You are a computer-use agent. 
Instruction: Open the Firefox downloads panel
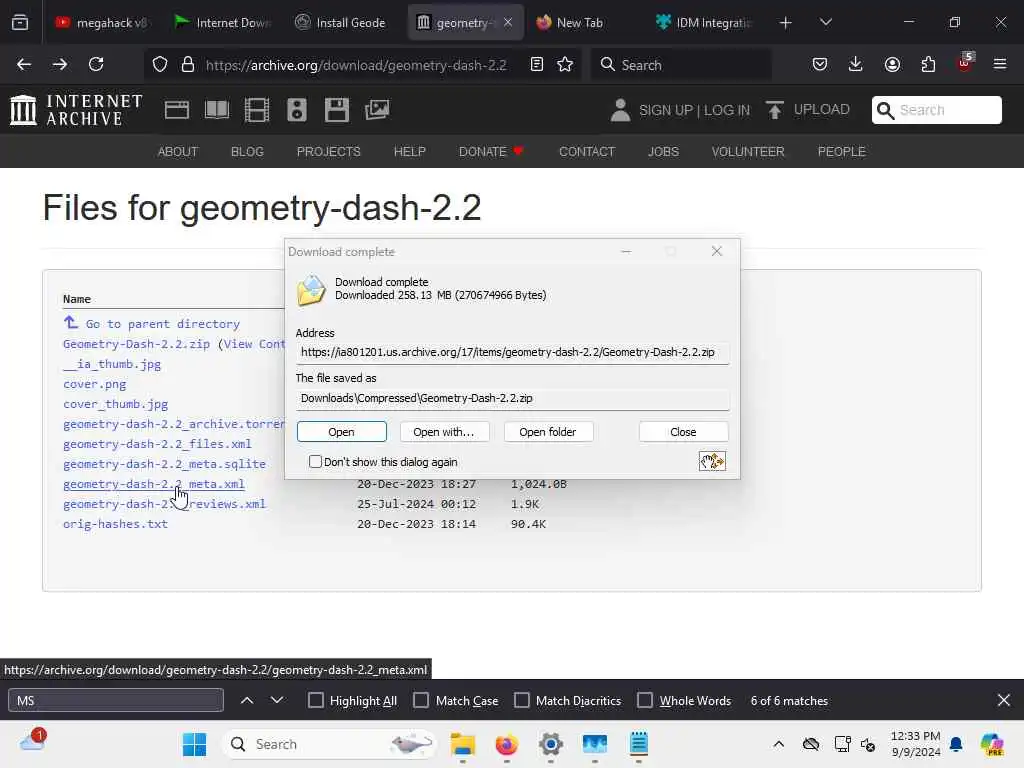[x=856, y=65]
